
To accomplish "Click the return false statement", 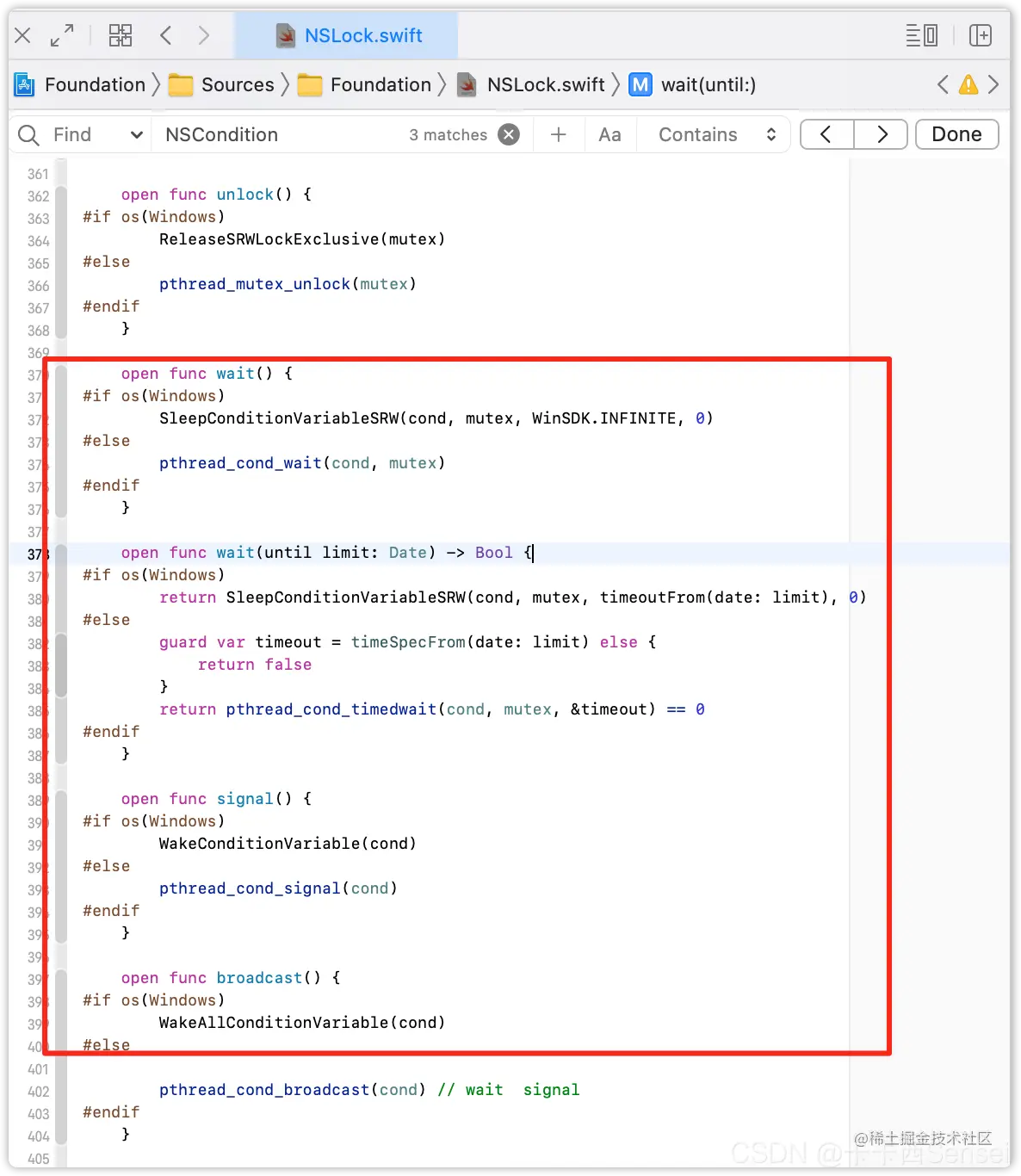I will [255, 665].
